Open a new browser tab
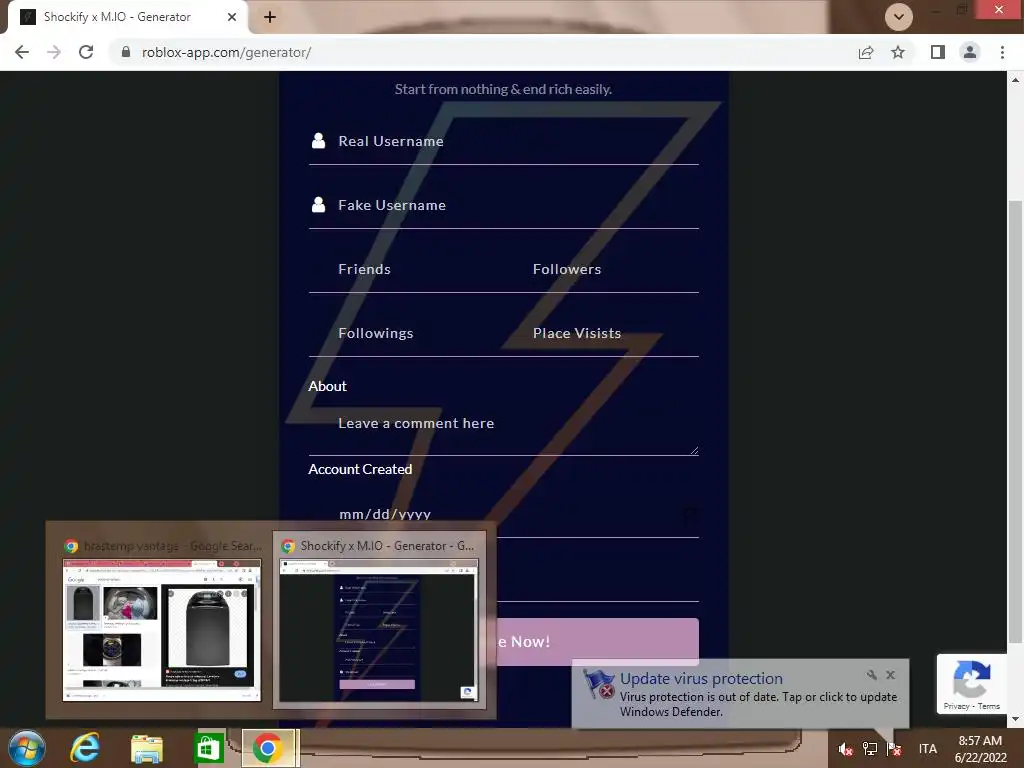The height and width of the screenshot is (768, 1024). (x=270, y=17)
